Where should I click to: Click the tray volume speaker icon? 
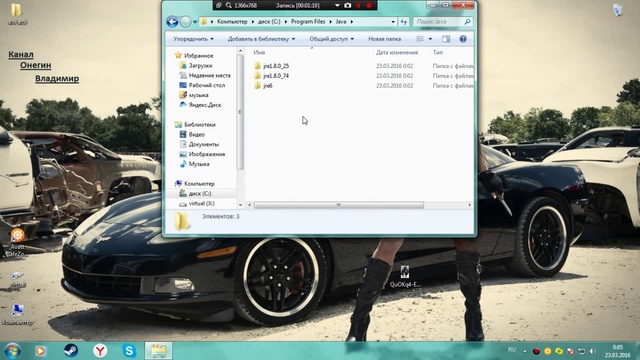[x=593, y=351]
